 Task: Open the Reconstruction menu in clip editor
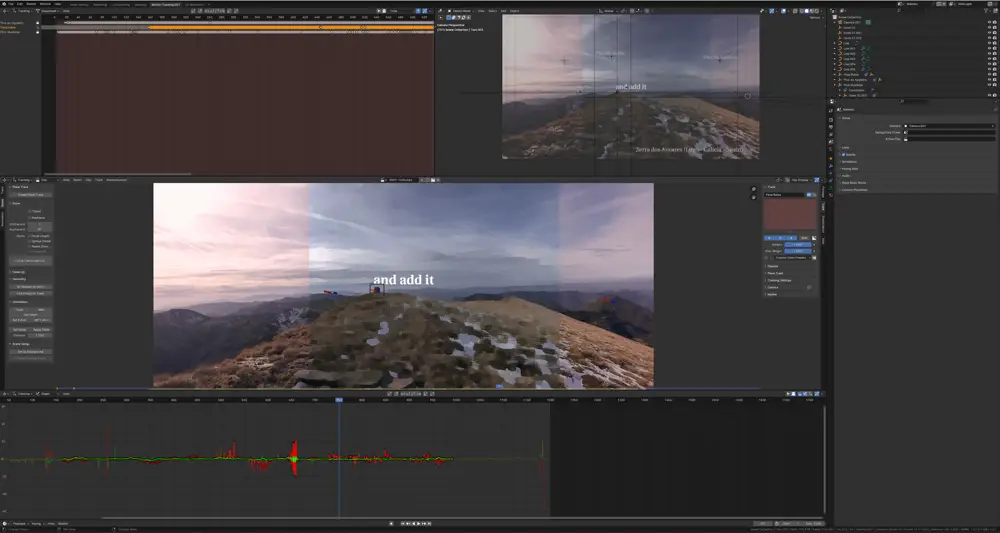pyautogui.click(x=116, y=180)
